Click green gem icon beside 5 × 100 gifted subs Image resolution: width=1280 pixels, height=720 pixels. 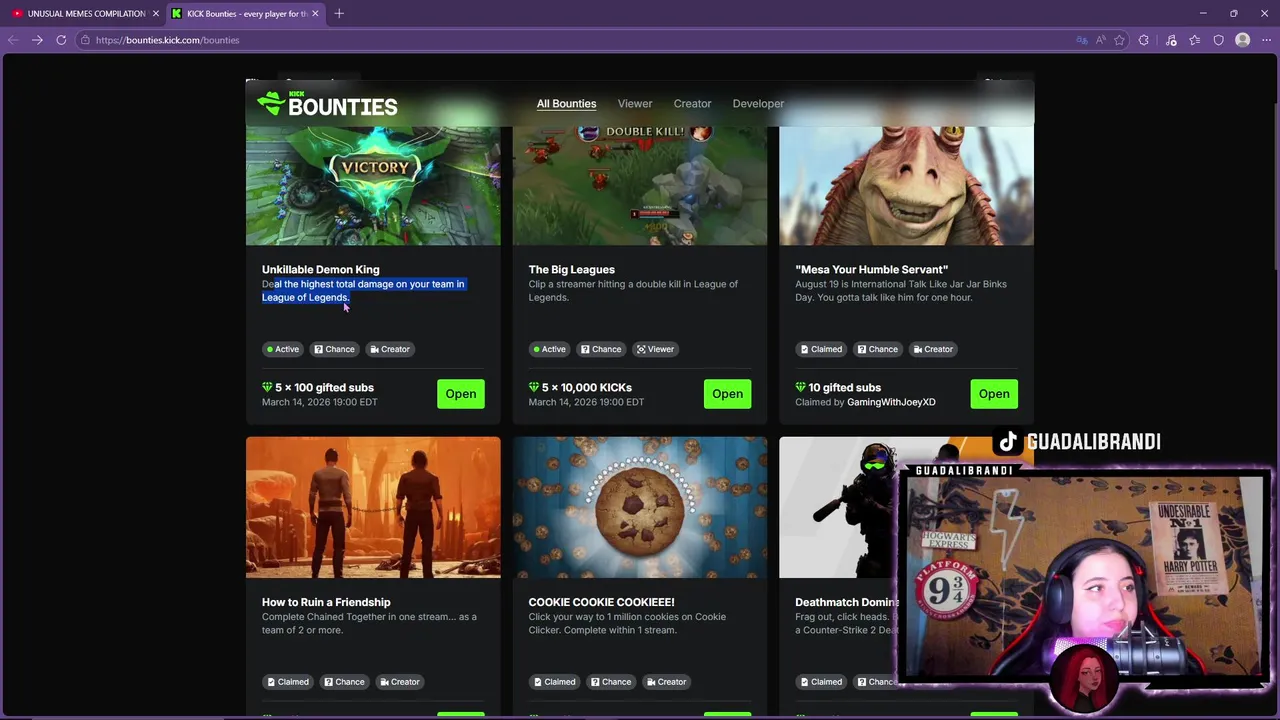267,387
